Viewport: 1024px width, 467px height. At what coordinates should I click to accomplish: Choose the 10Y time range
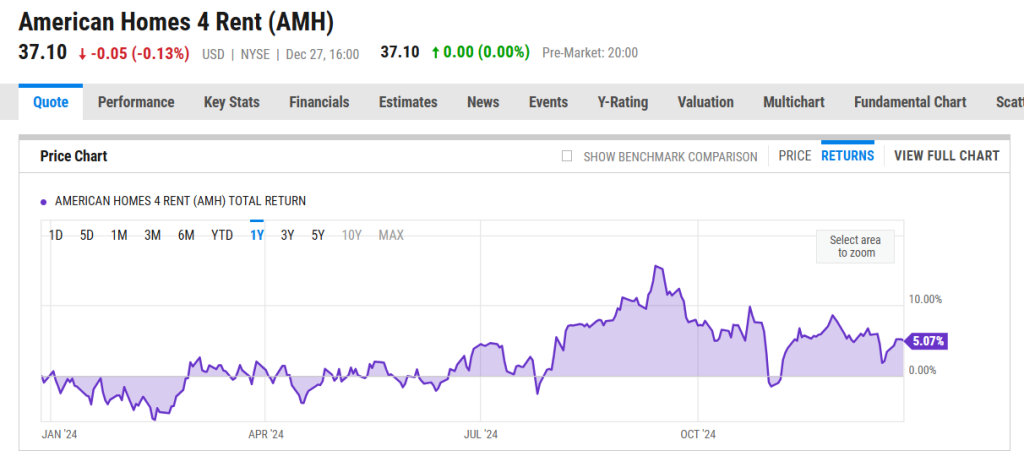[352, 235]
